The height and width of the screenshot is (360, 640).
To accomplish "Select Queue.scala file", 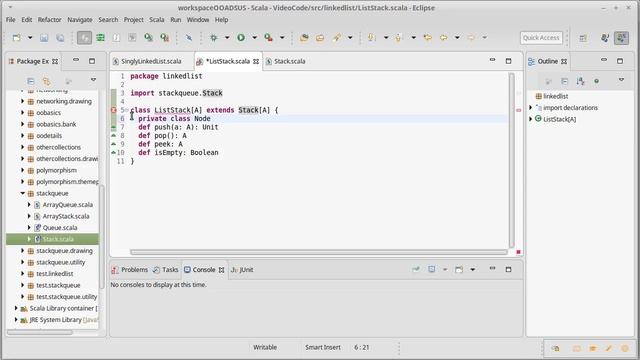I will tap(60, 228).
